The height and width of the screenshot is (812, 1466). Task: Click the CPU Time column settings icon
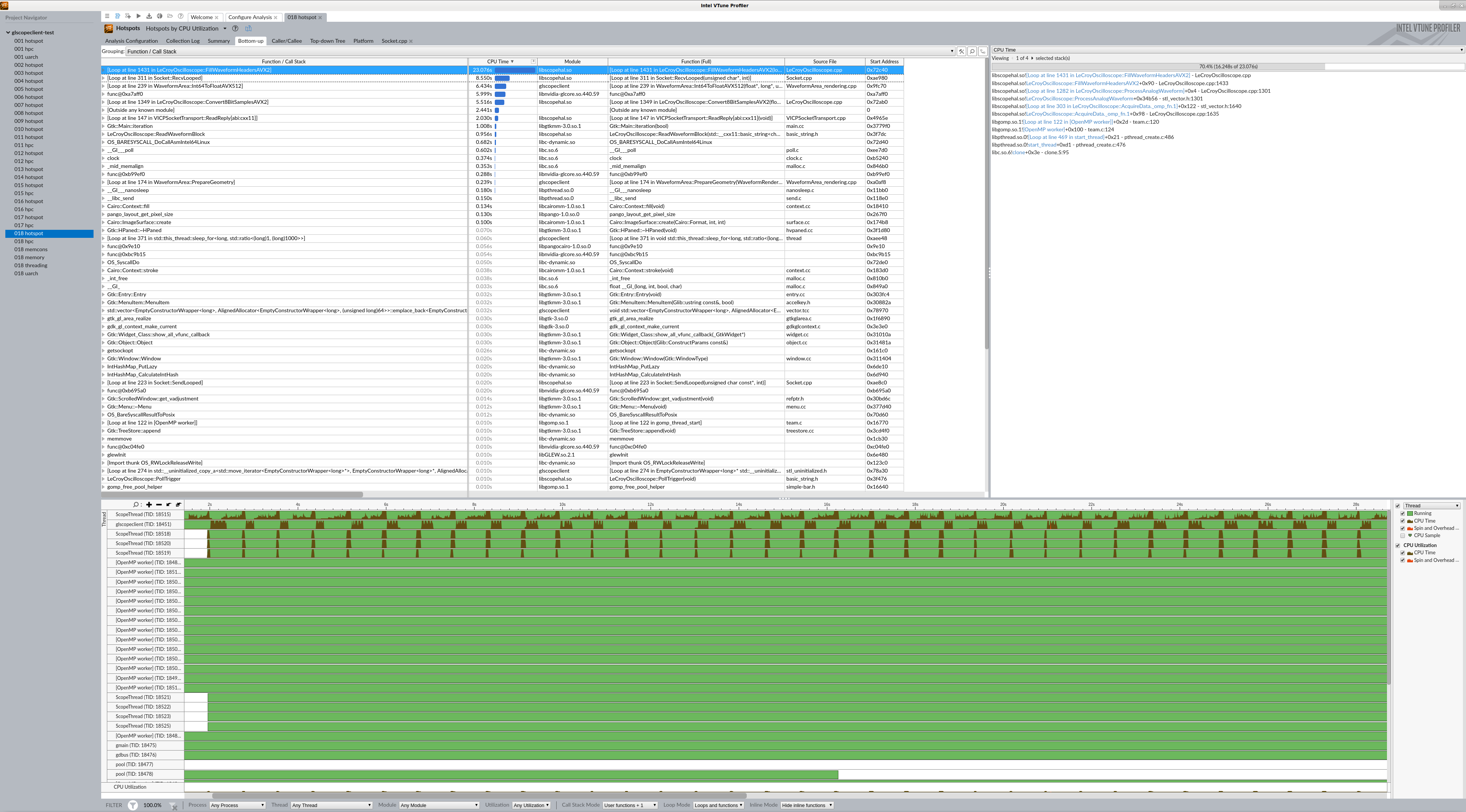(533, 61)
